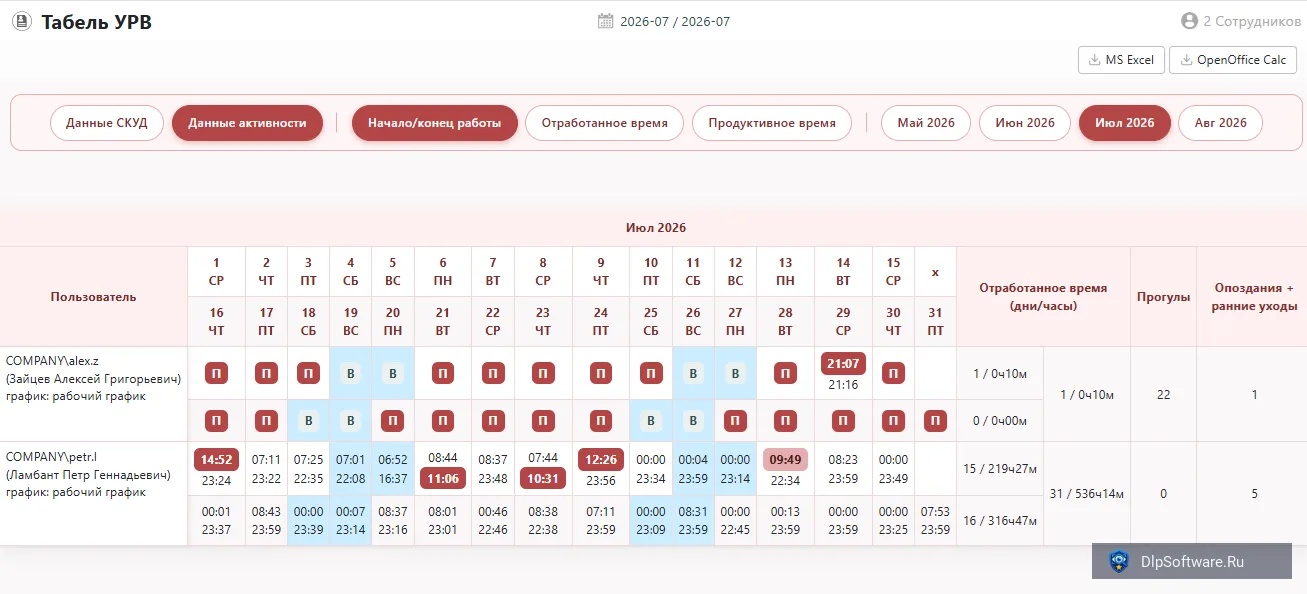Click the 31 ПТ day header
Image resolution: width=1307 pixels, height=594 pixels.
point(935,322)
